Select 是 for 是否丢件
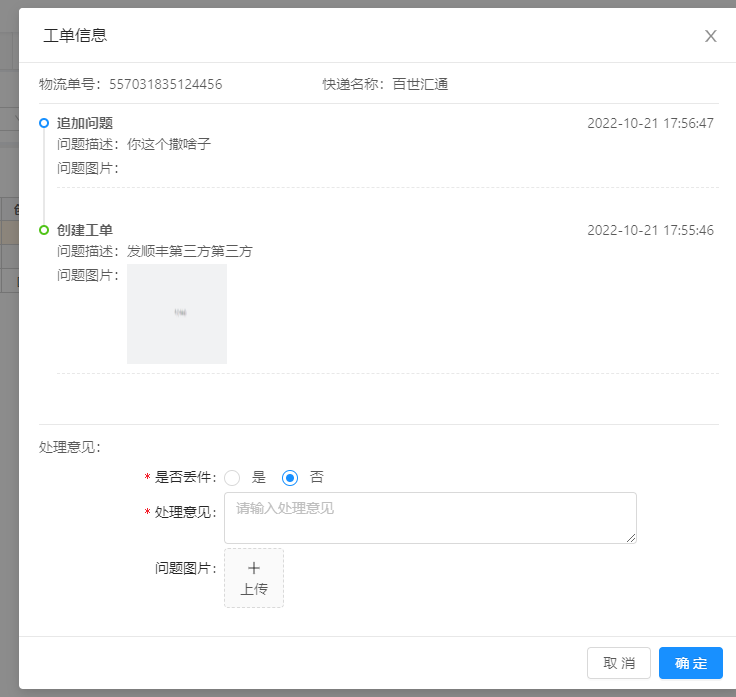This screenshot has width=736, height=697. 233,478
